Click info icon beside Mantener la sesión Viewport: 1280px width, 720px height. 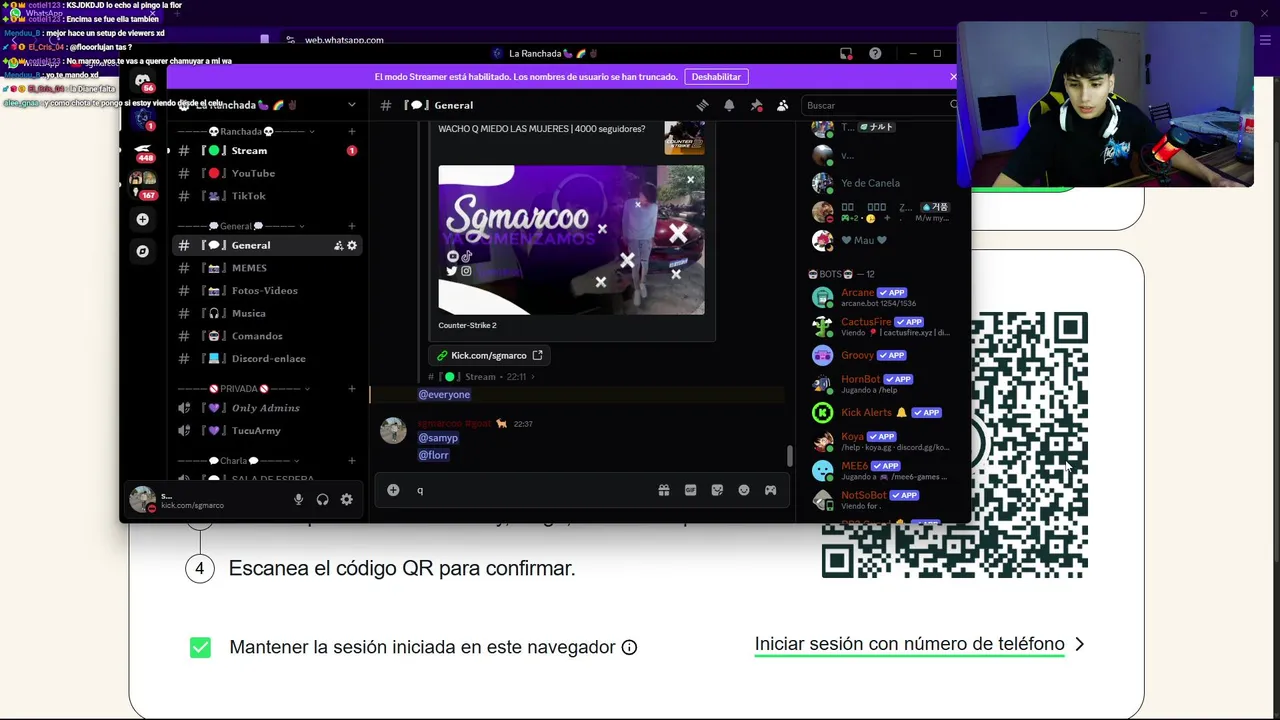point(629,647)
